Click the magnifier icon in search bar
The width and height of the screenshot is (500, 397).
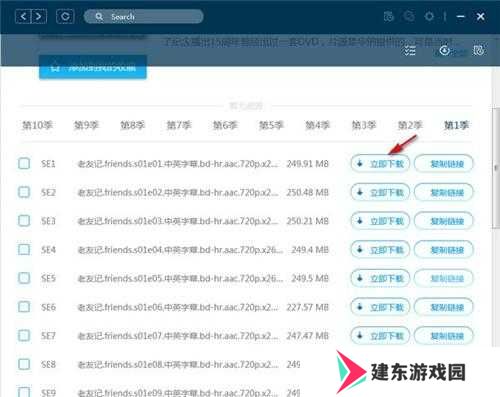click(99, 17)
